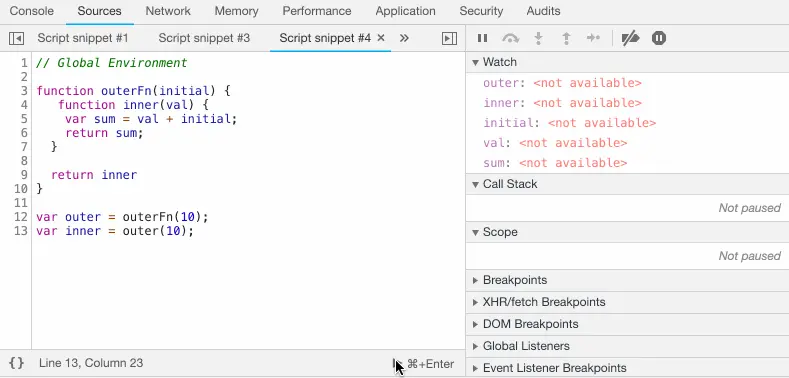Image resolution: width=789 pixels, height=378 pixels.
Task: Toggle Deactivate breakpoints
Action: coord(630,38)
